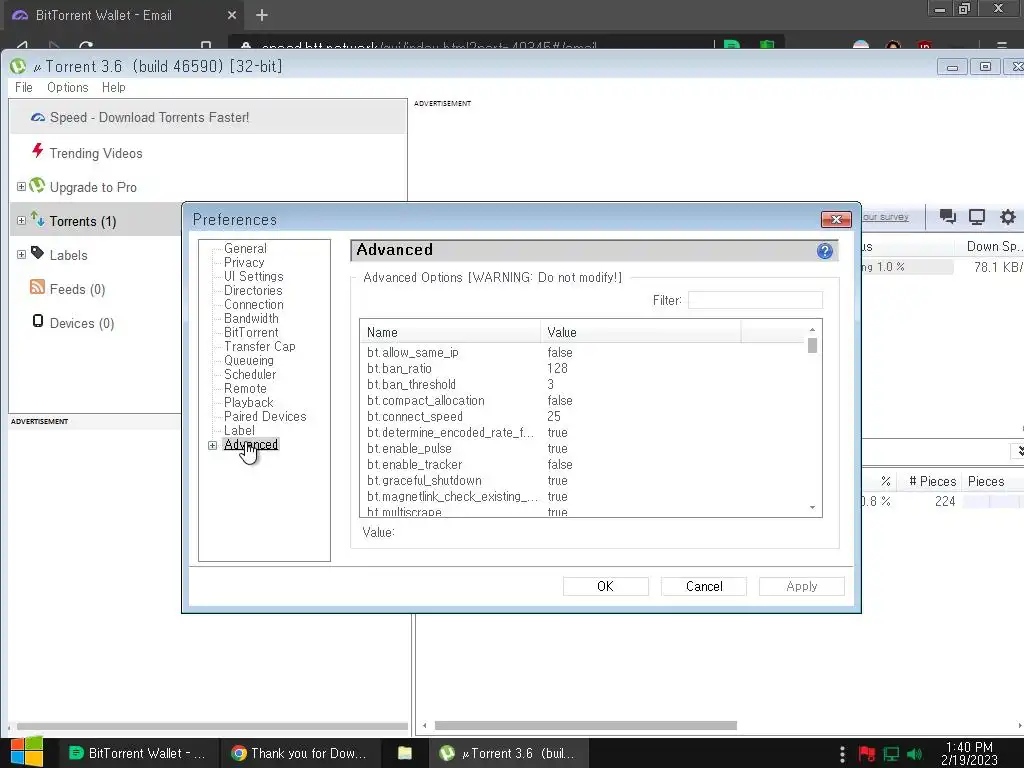The width and height of the screenshot is (1024, 768).
Task: Select bt.ban_ratio option row
Action: pyautogui.click(x=584, y=368)
